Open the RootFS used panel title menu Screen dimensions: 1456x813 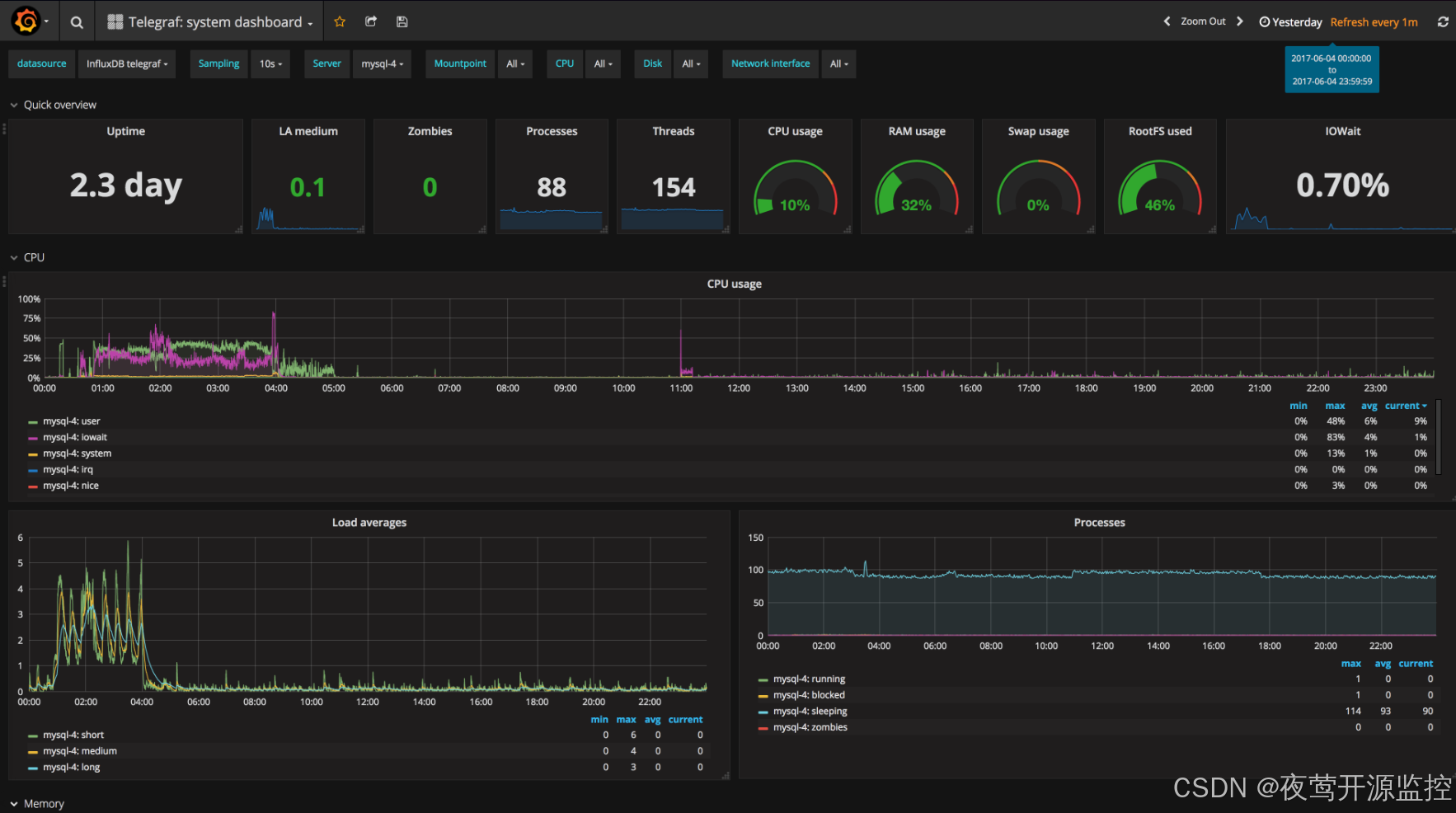[x=1160, y=131]
